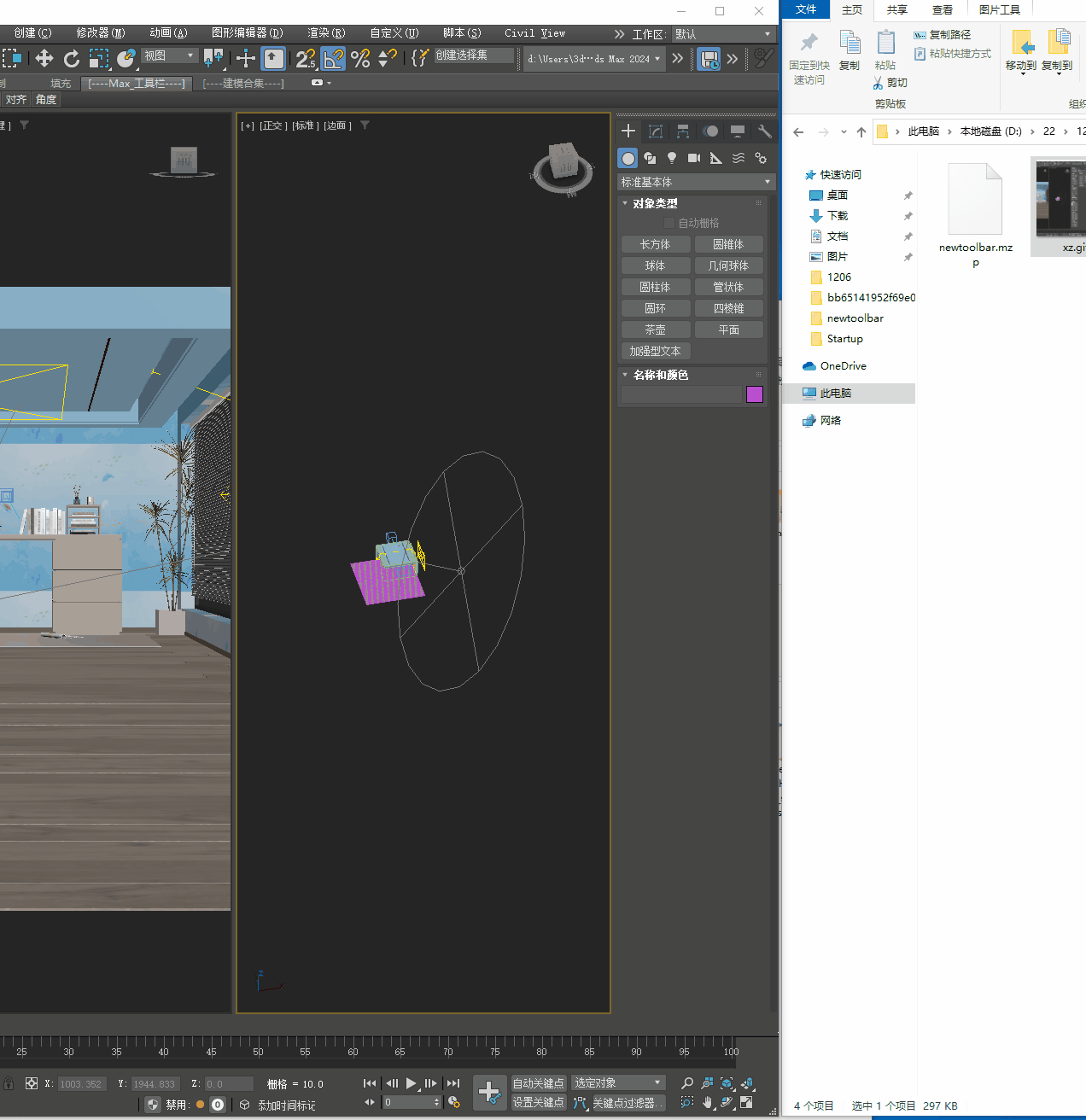1086x1120 pixels.
Task: Click the Set Key plus-key icon
Action: [489, 1093]
